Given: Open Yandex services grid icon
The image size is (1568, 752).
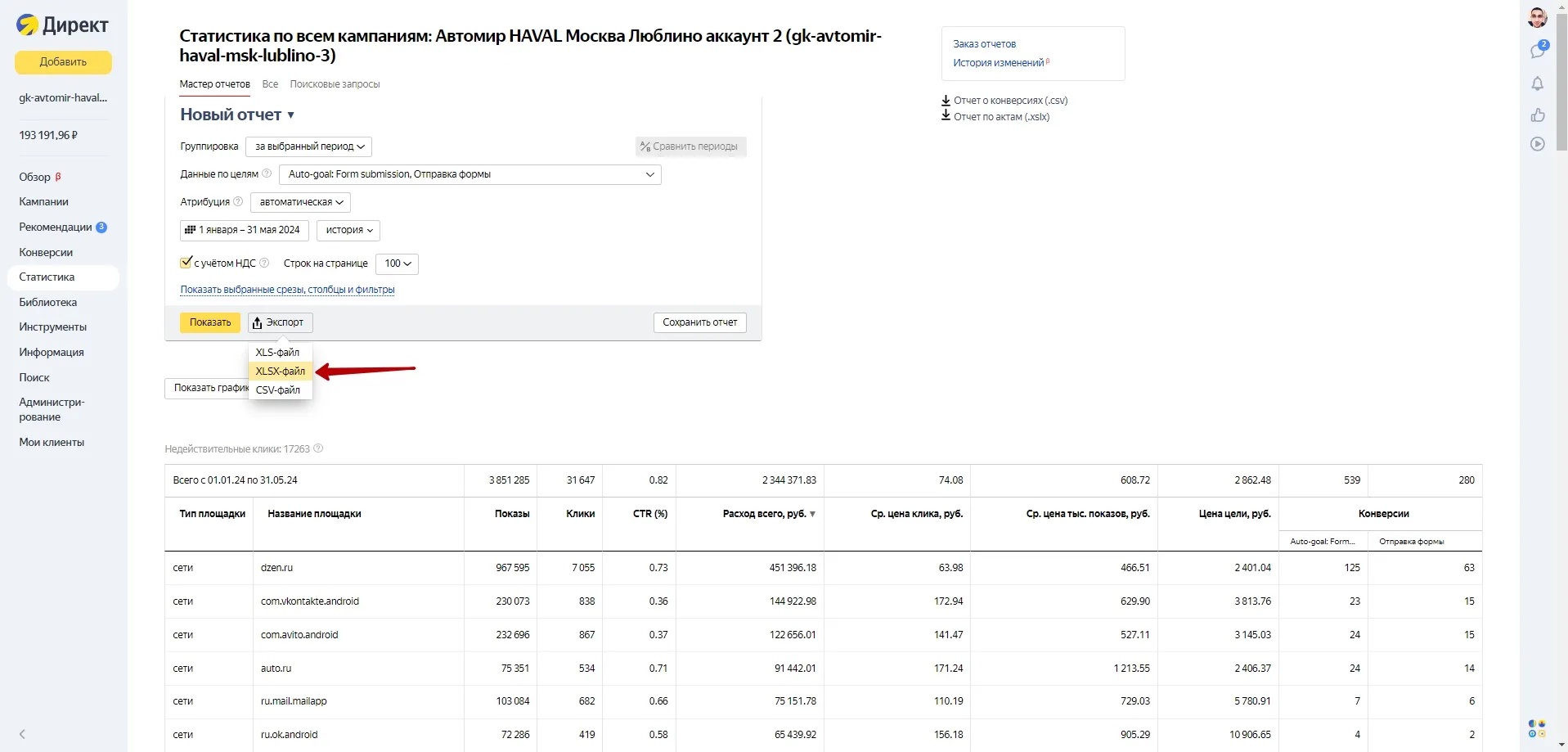Looking at the screenshot, I should coord(1537,728).
